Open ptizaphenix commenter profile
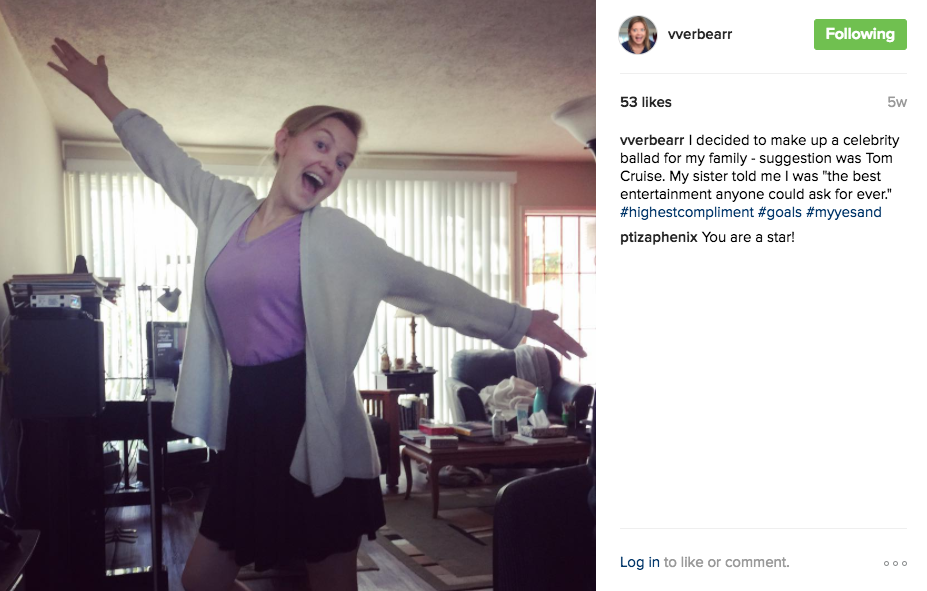The height and width of the screenshot is (591, 927). (659, 237)
